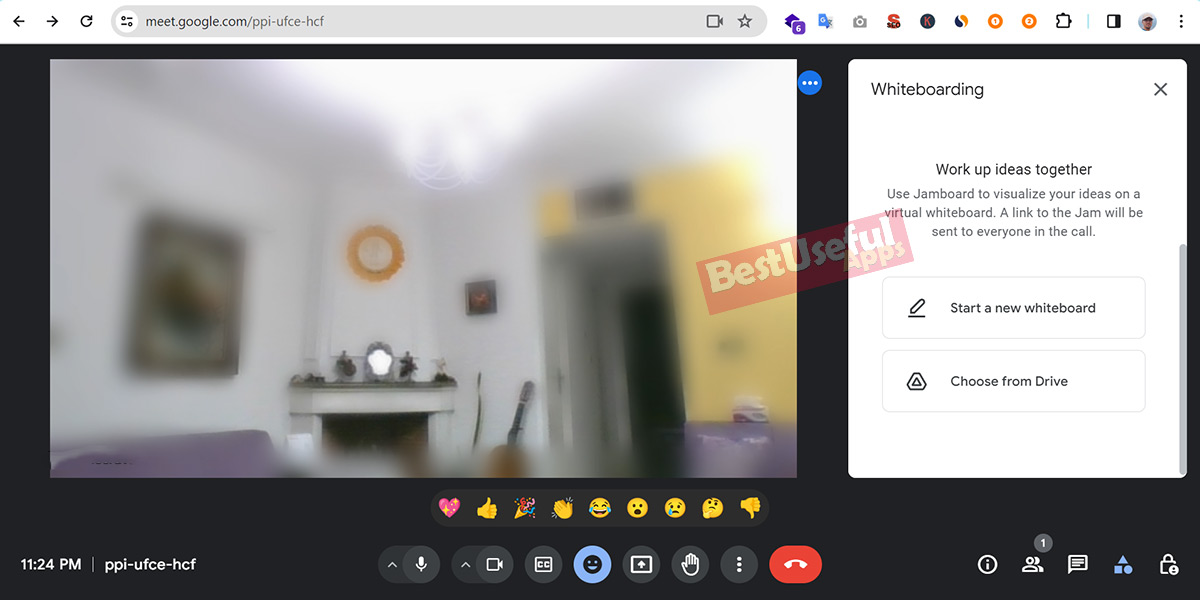The width and height of the screenshot is (1200, 600).
Task: Expand the microphone device selector
Action: click(392, 564)
